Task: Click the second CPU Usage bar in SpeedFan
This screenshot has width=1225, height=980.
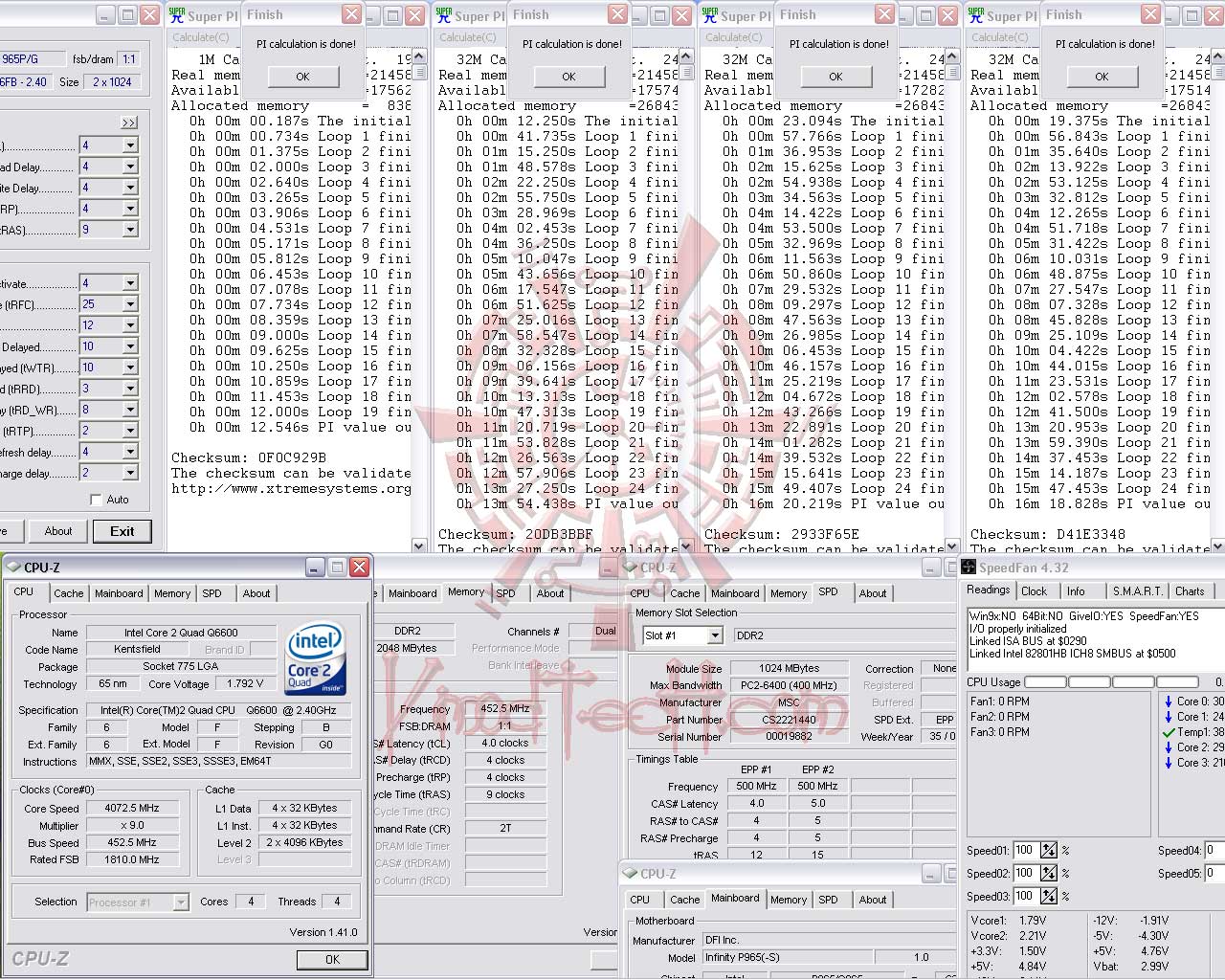Action: tap(1089, 682)
